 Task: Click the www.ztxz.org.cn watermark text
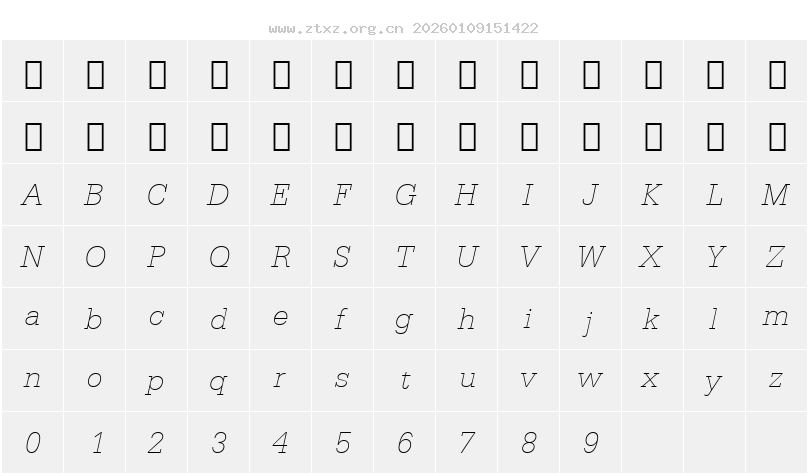[x=335, y=28]
